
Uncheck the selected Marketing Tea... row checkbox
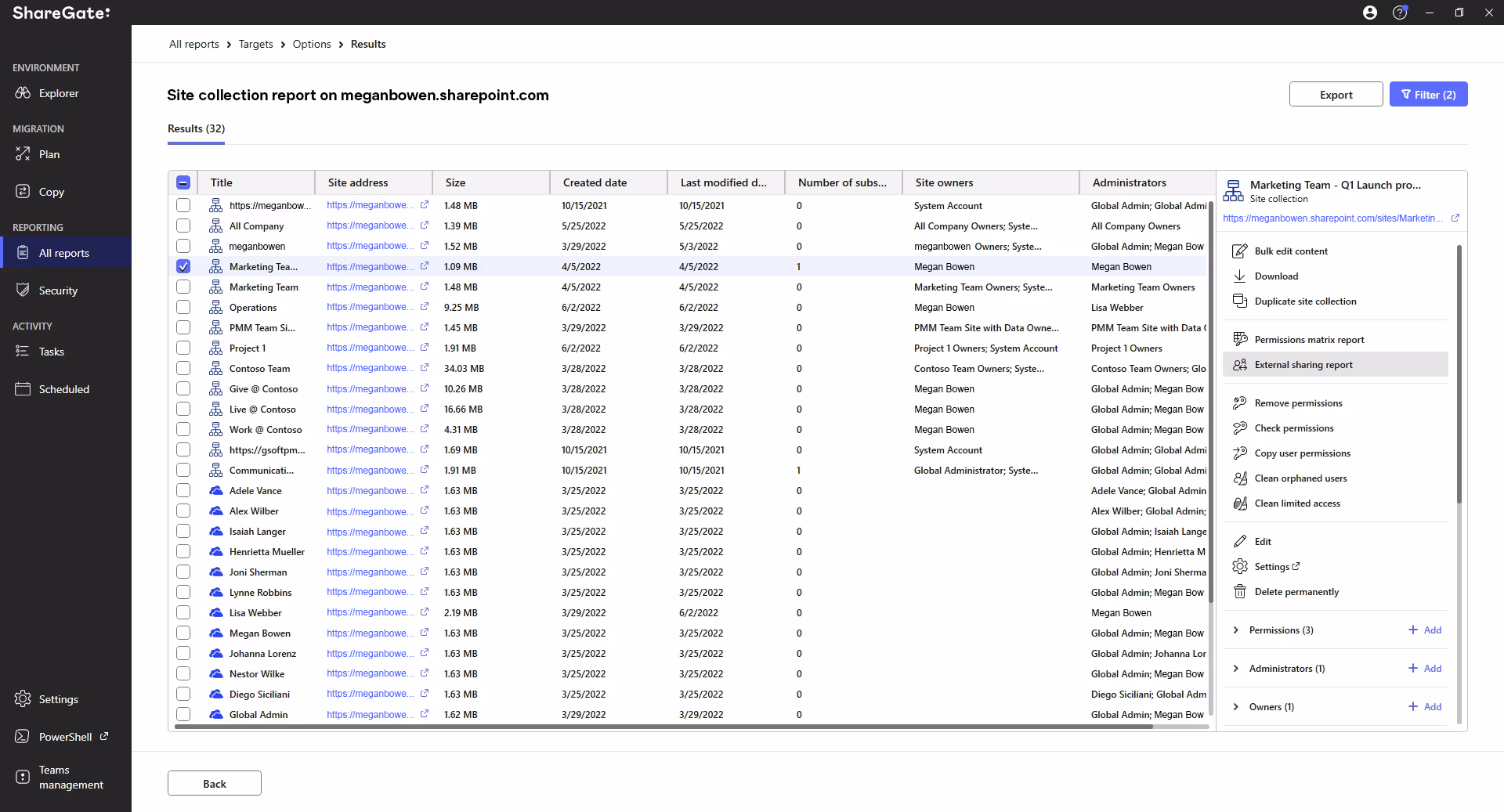click(x=183, y=266)
